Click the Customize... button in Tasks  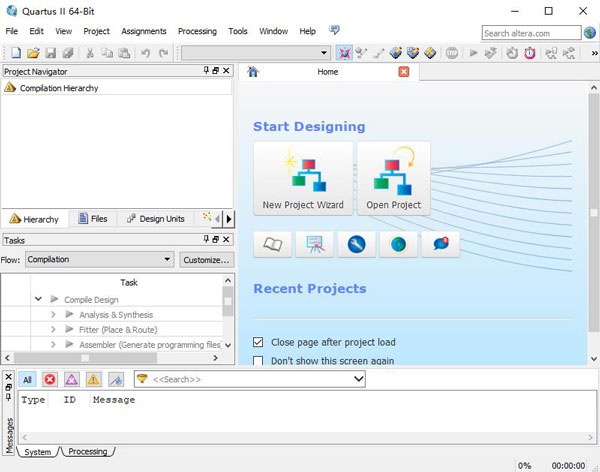pyautogui.click(x=206, y=260)
